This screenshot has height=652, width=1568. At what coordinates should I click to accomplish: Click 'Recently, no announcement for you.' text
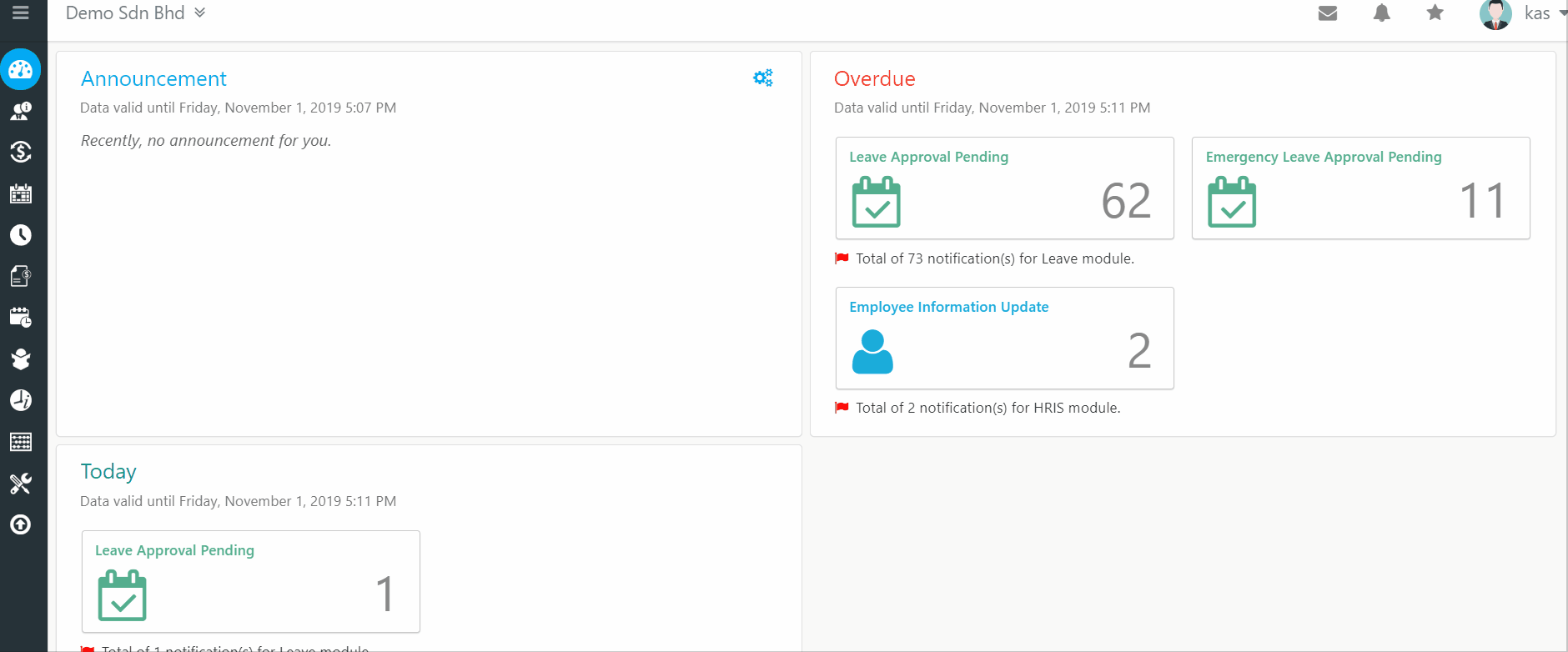coord(206,141)
